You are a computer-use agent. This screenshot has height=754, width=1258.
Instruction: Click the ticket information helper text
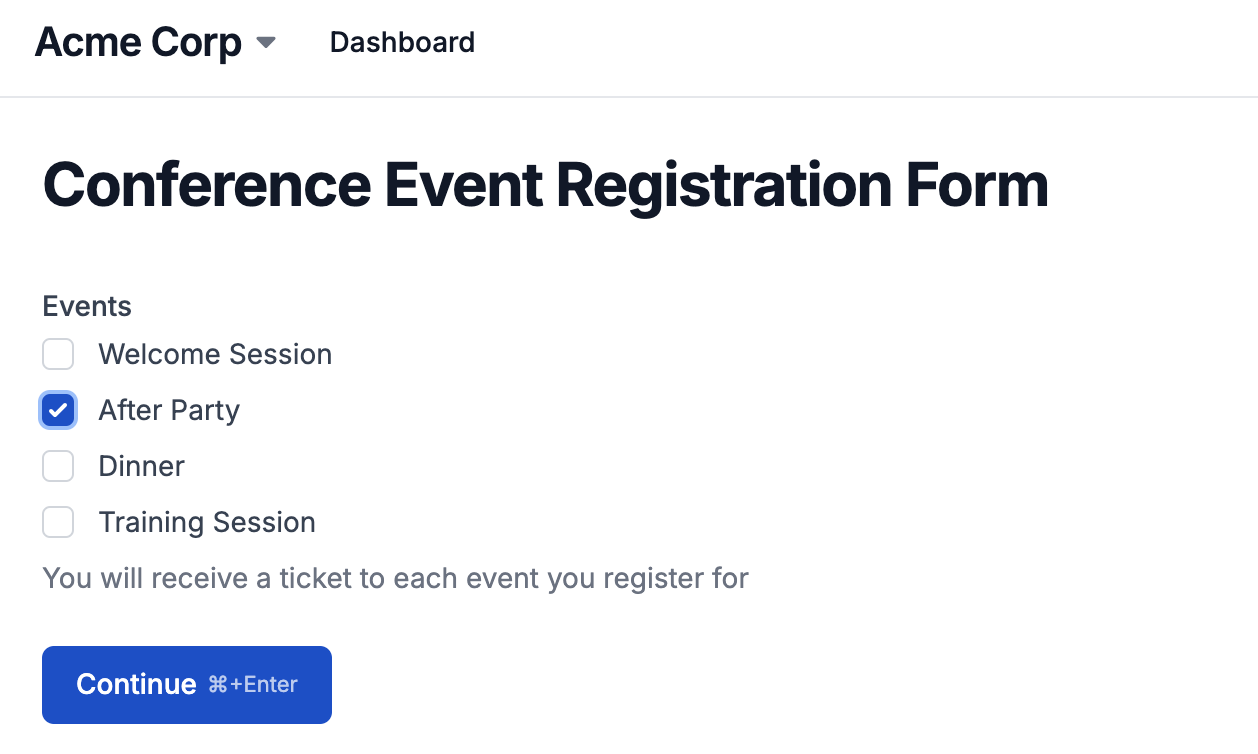(394, 578)
